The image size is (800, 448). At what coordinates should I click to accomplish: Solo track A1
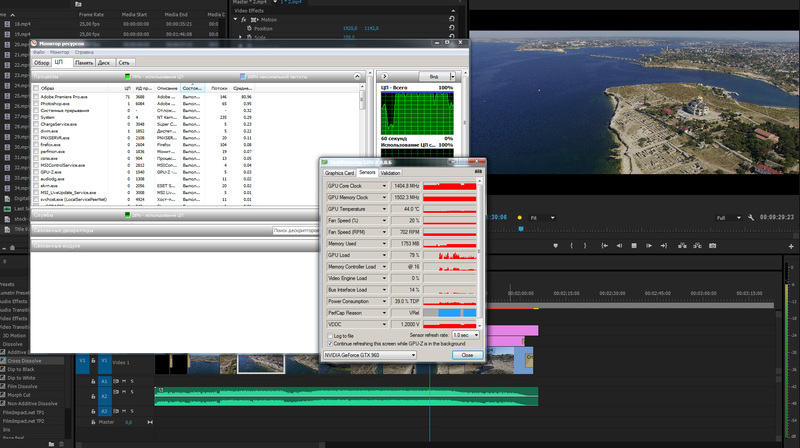pyautogui.click(x=132, y=381)
